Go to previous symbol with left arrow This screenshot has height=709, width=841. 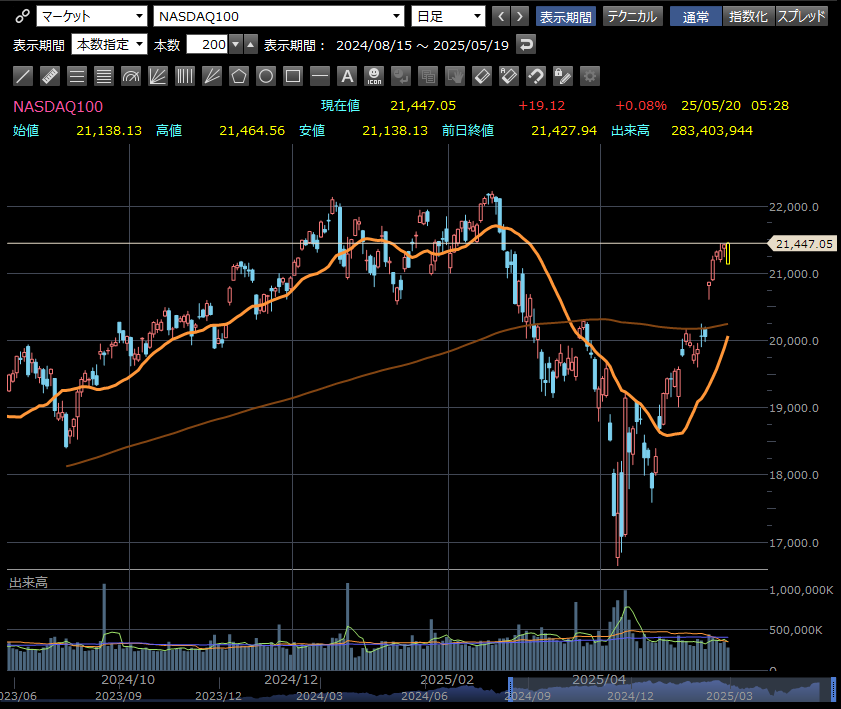point(501,17)
